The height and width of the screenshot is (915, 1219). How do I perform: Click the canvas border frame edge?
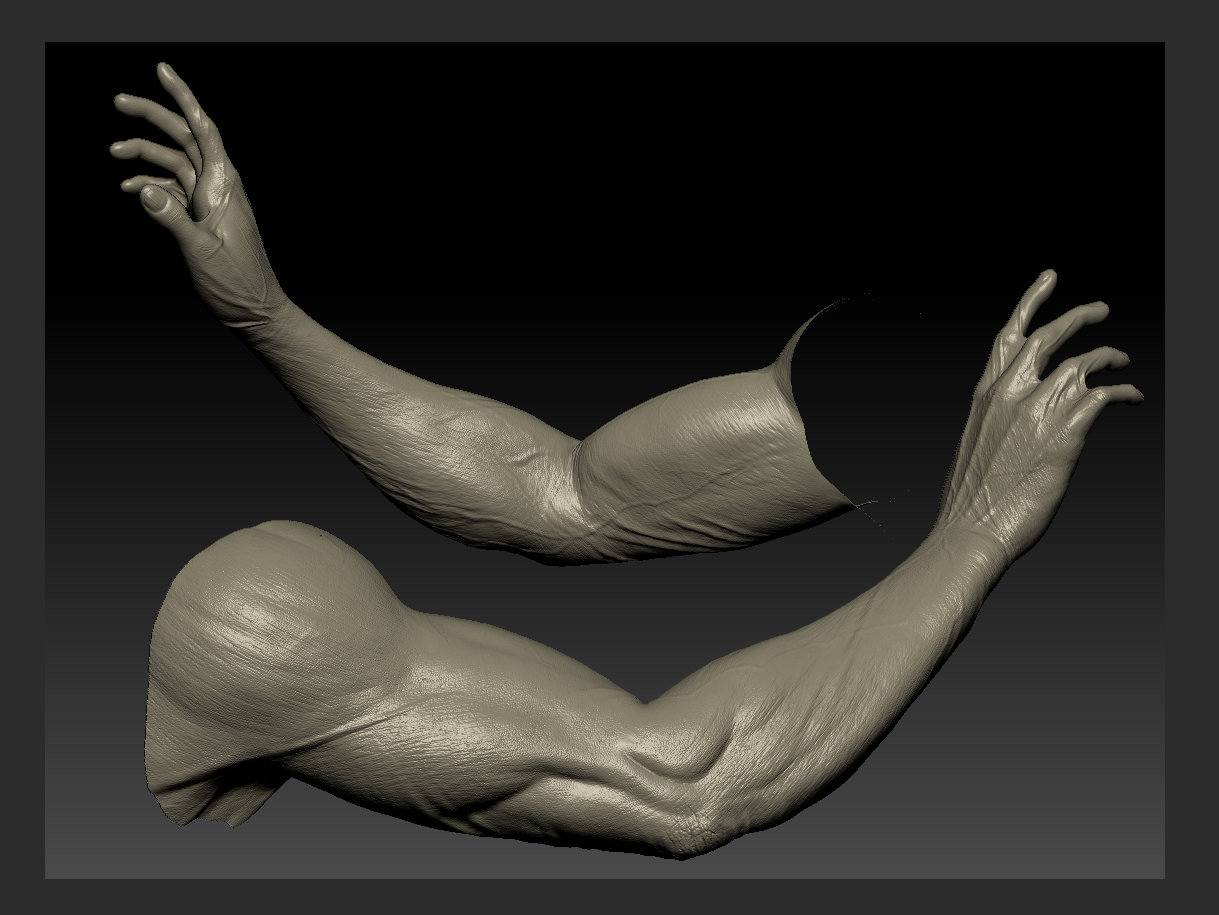(20, 450)
